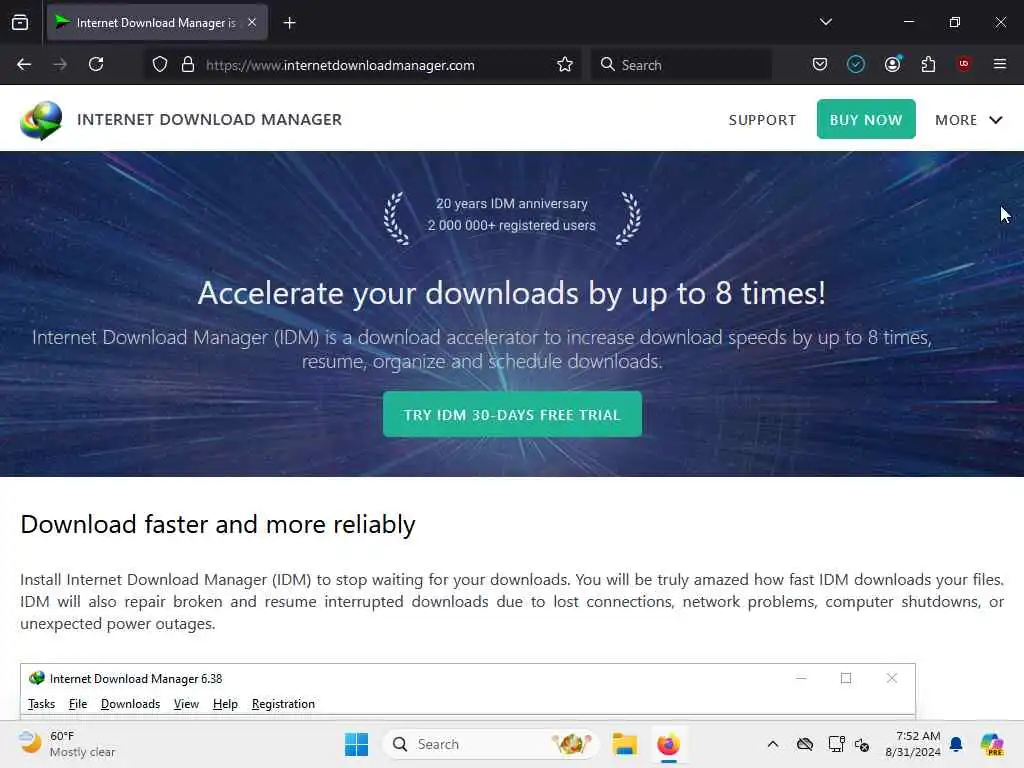Open the recent browsing view icon
This screenshot has height=768, width=1024.
(x=20, y=23)
